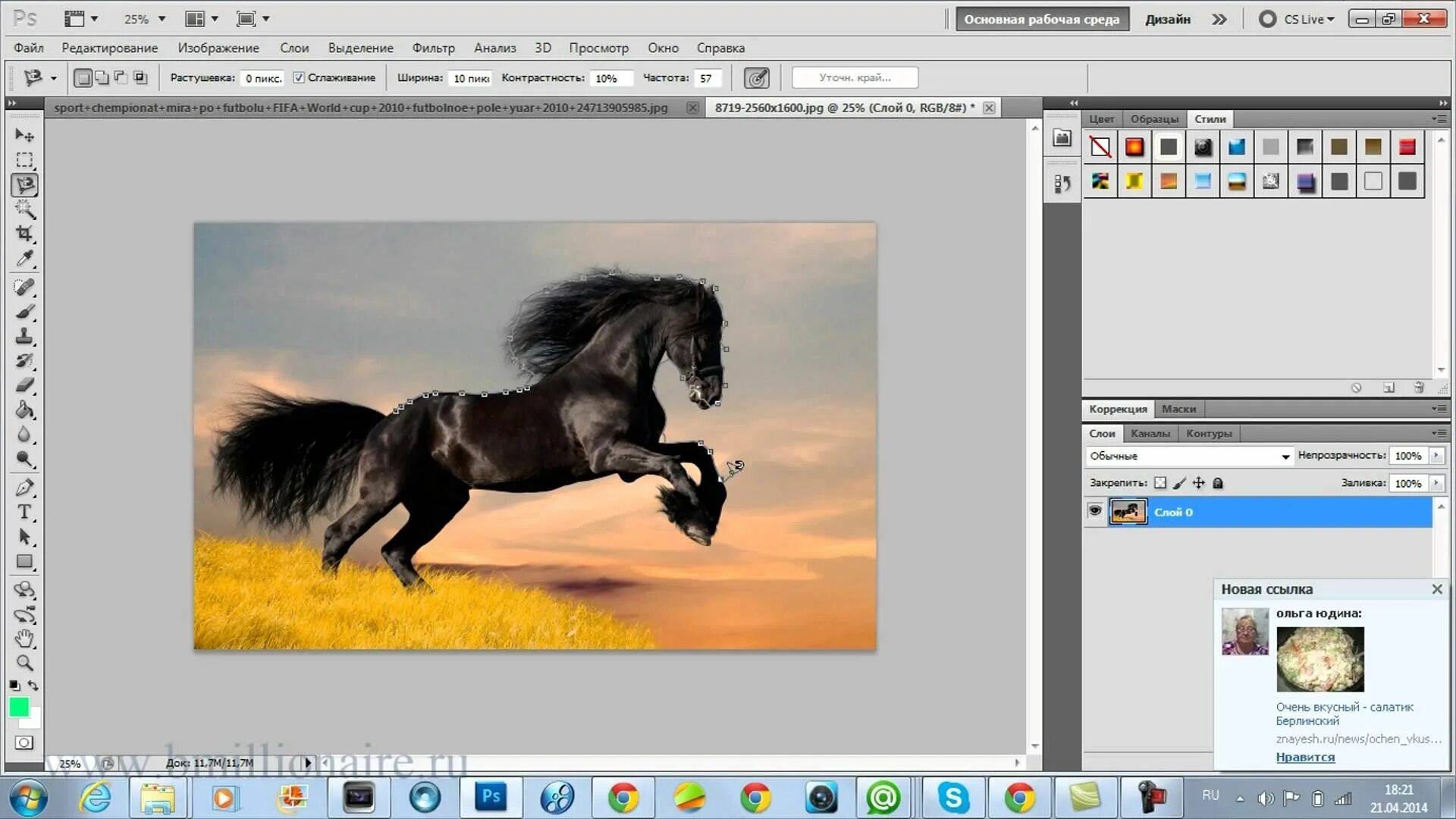Open Skype from the taskbar

click(952, 797)
